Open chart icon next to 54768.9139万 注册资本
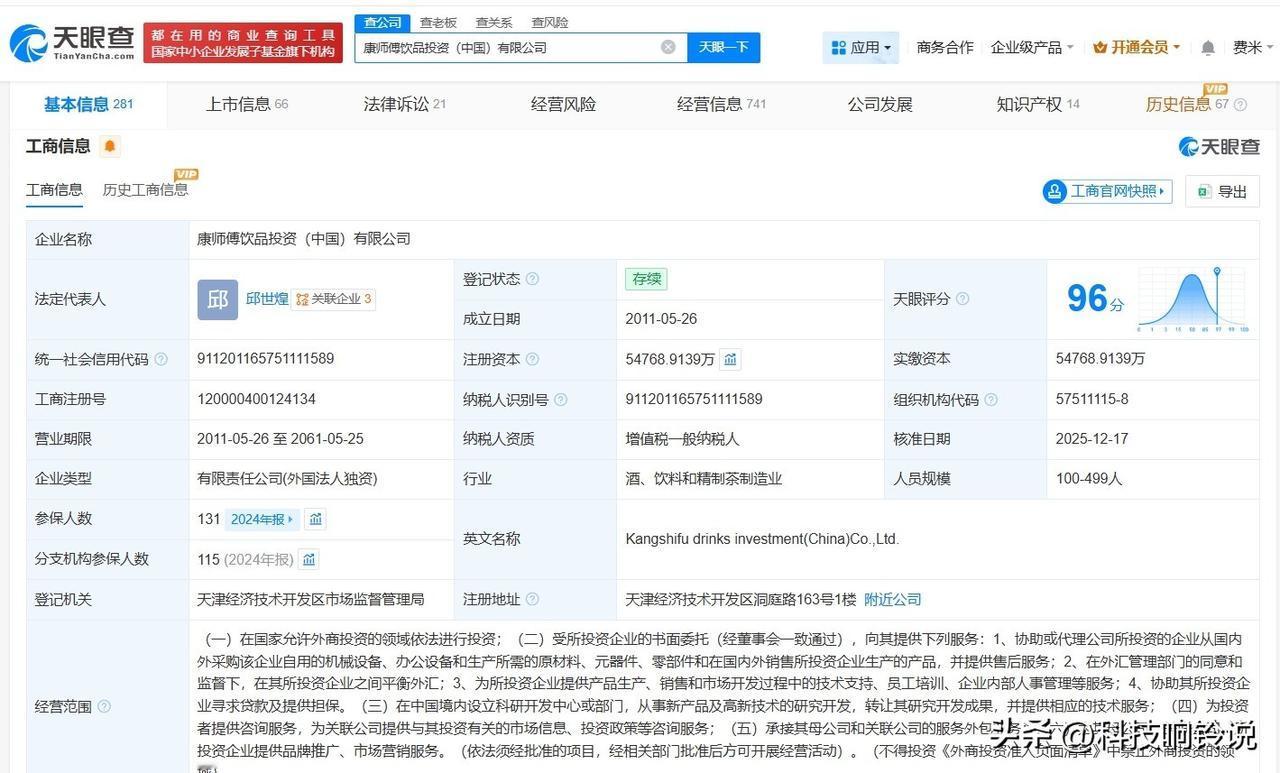This screenshot has height=773, width=1280. click(730, 359)
